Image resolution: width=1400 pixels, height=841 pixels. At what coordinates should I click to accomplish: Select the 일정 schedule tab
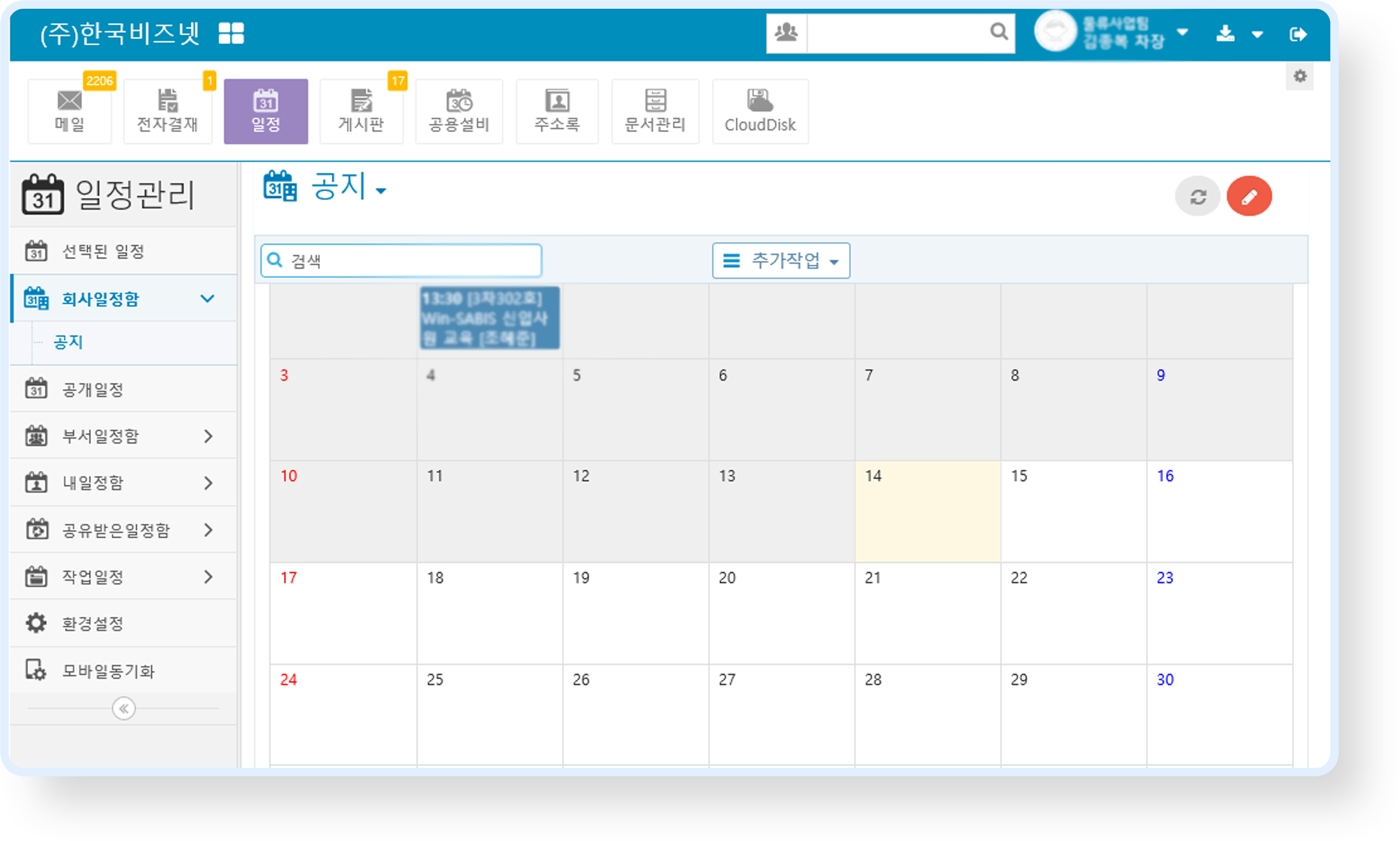tap(266, 111)
